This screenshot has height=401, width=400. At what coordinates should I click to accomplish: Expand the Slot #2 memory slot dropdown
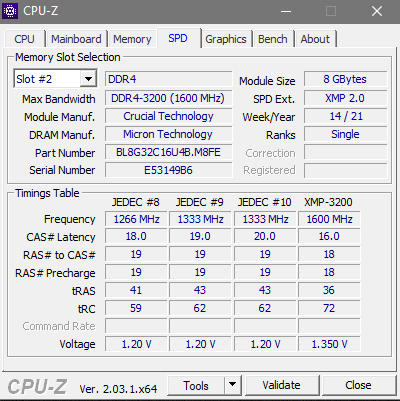[x=88, y=79]
